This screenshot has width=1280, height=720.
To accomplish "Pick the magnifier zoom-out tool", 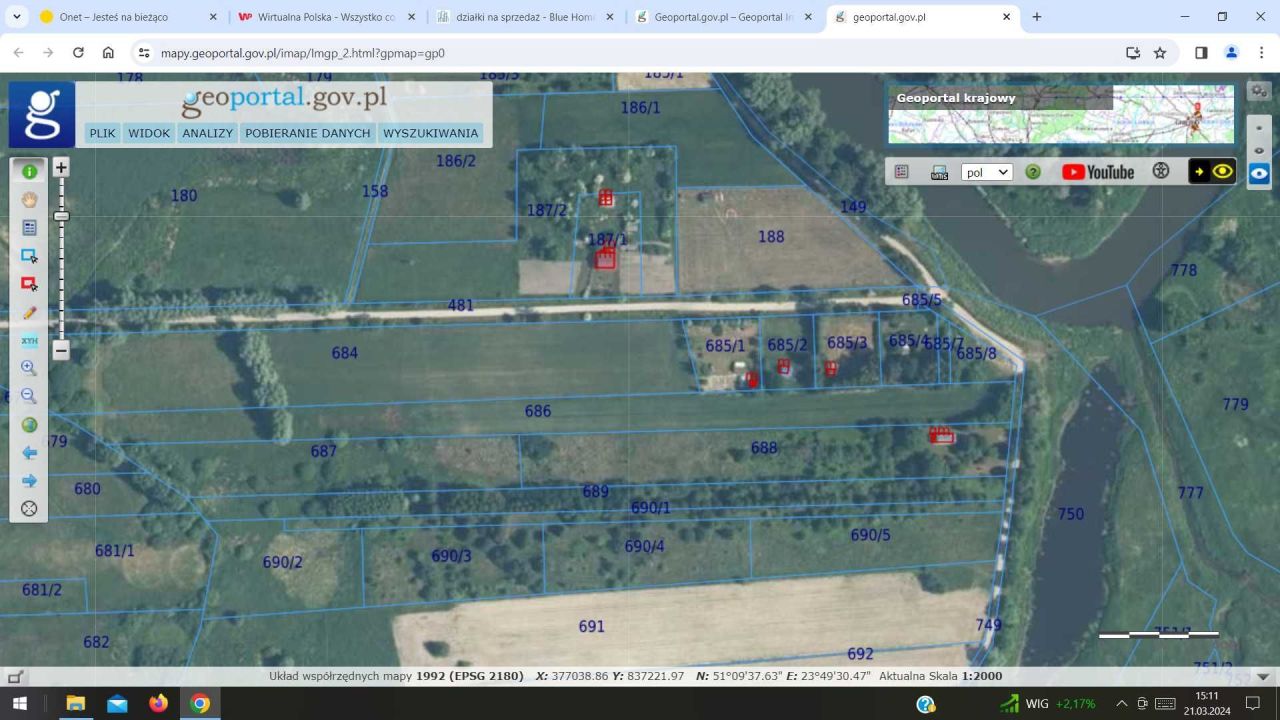I will pos(29,396).
